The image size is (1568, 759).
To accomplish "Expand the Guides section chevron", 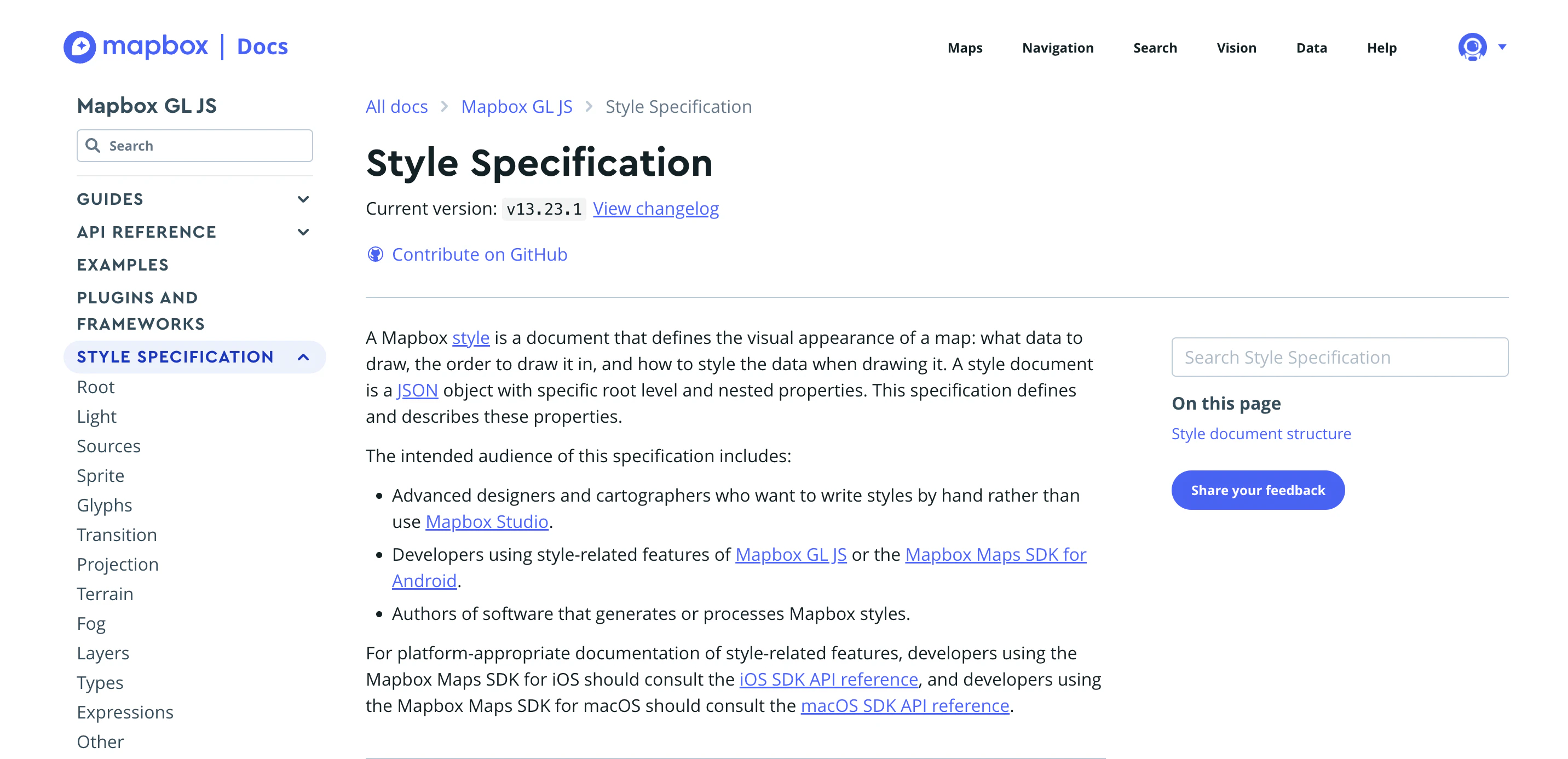I will coord(303,200).
